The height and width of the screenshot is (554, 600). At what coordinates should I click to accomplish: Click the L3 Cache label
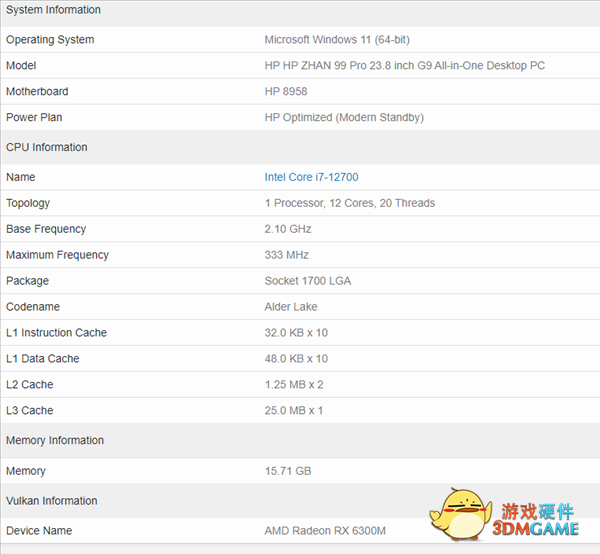click(x=29, y=411)
